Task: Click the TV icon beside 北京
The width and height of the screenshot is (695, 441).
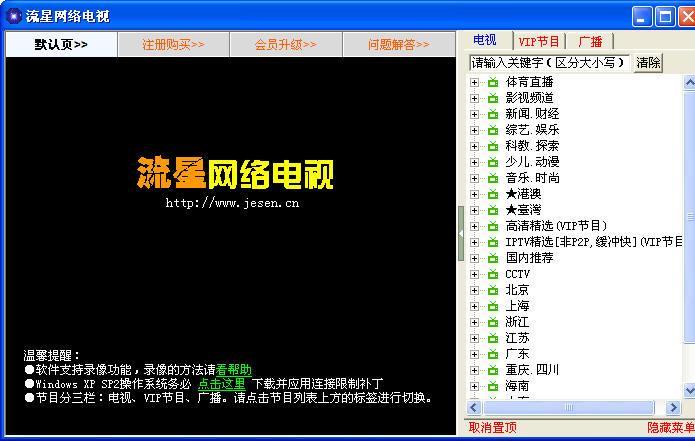Action: pyautogui.click(x=493, y=290)
